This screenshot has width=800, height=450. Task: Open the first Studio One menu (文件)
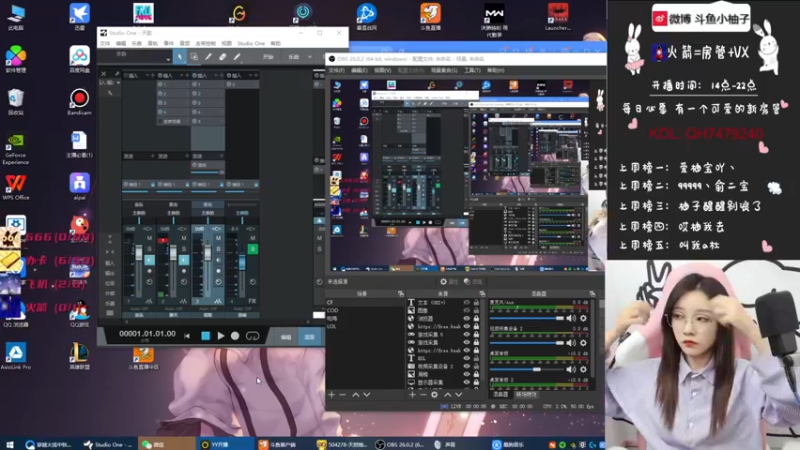pos(105,43)
